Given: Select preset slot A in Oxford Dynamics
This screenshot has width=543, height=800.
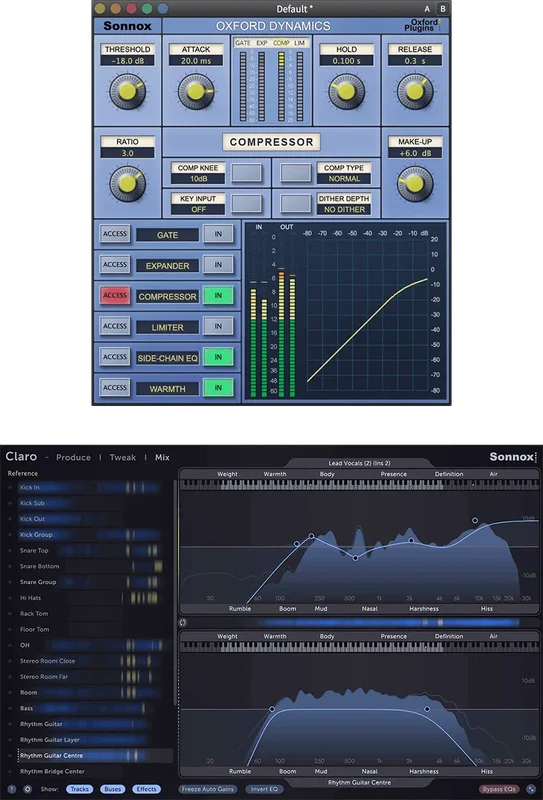Looking at the screenshot, I should [428, 9].
